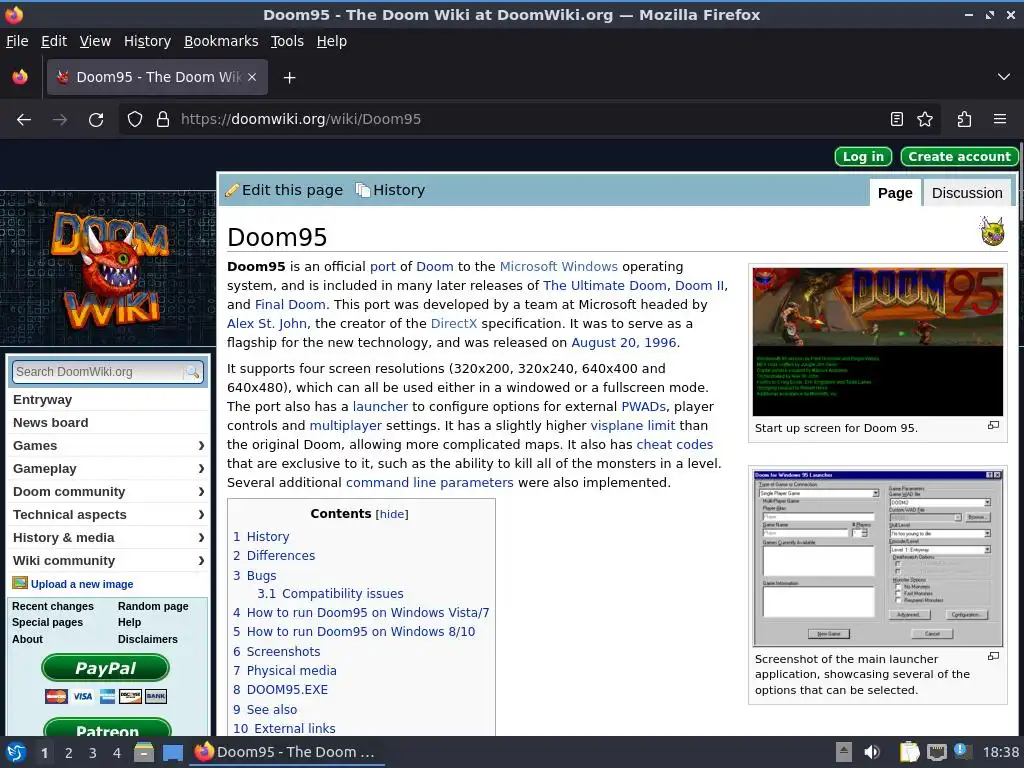Click the Patreon button

(107, 728)
